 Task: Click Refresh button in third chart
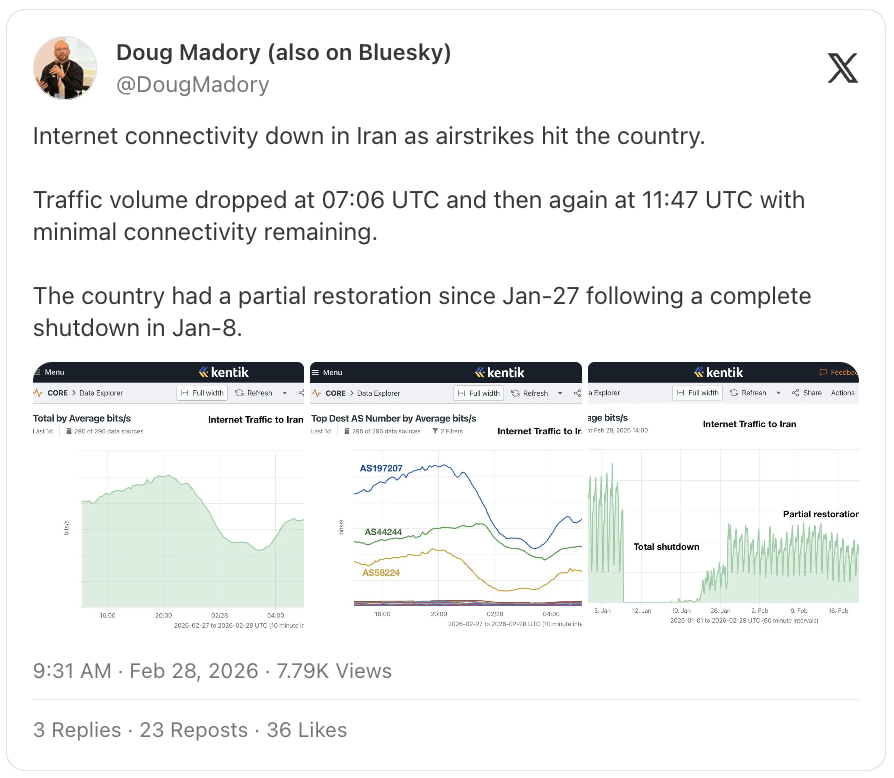pos(748,393)
